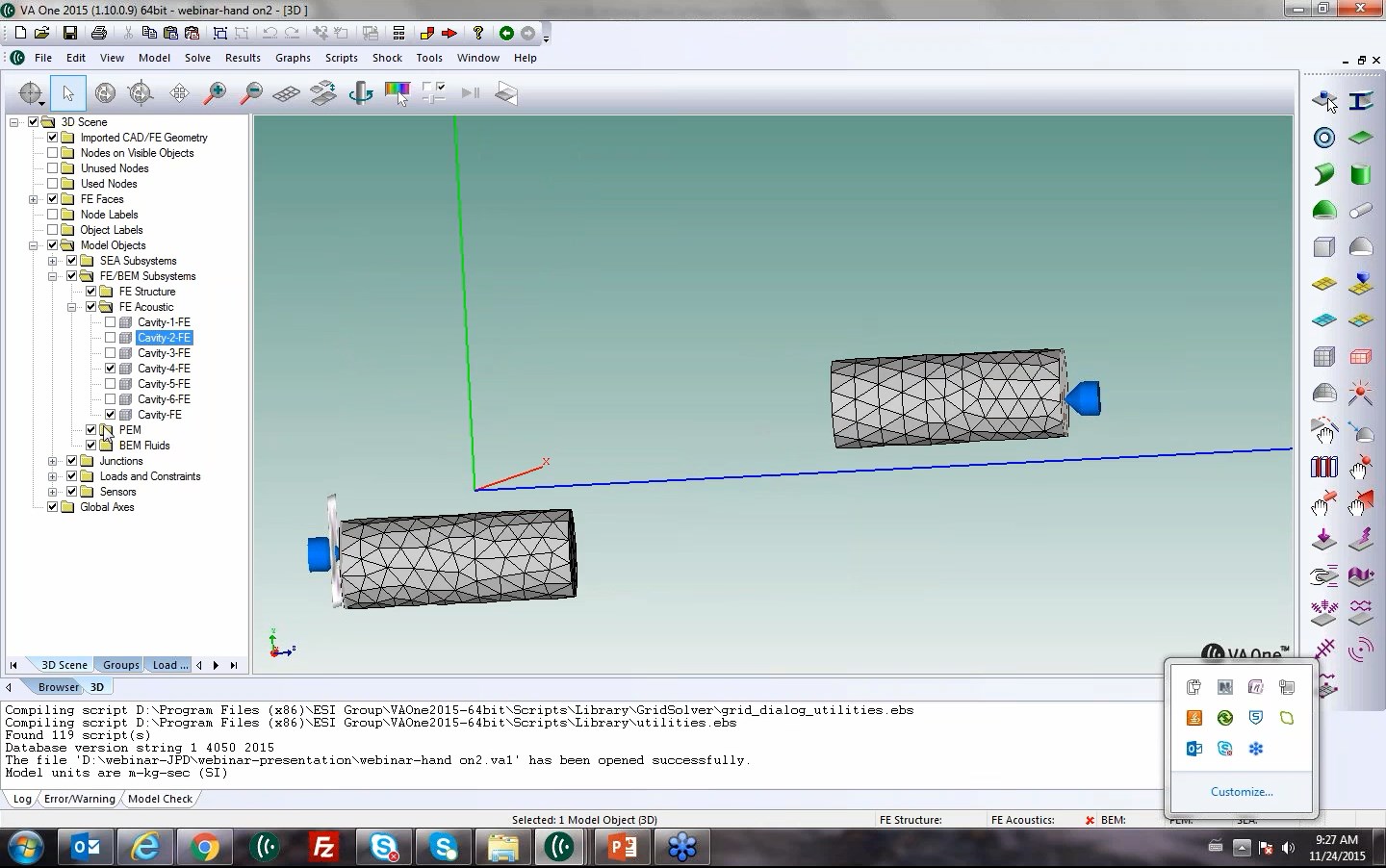The height and width of the screenshot is (868, 1386).
Task: Click the blue ring-shaped subsystem icon
Action: (1324, 138)
